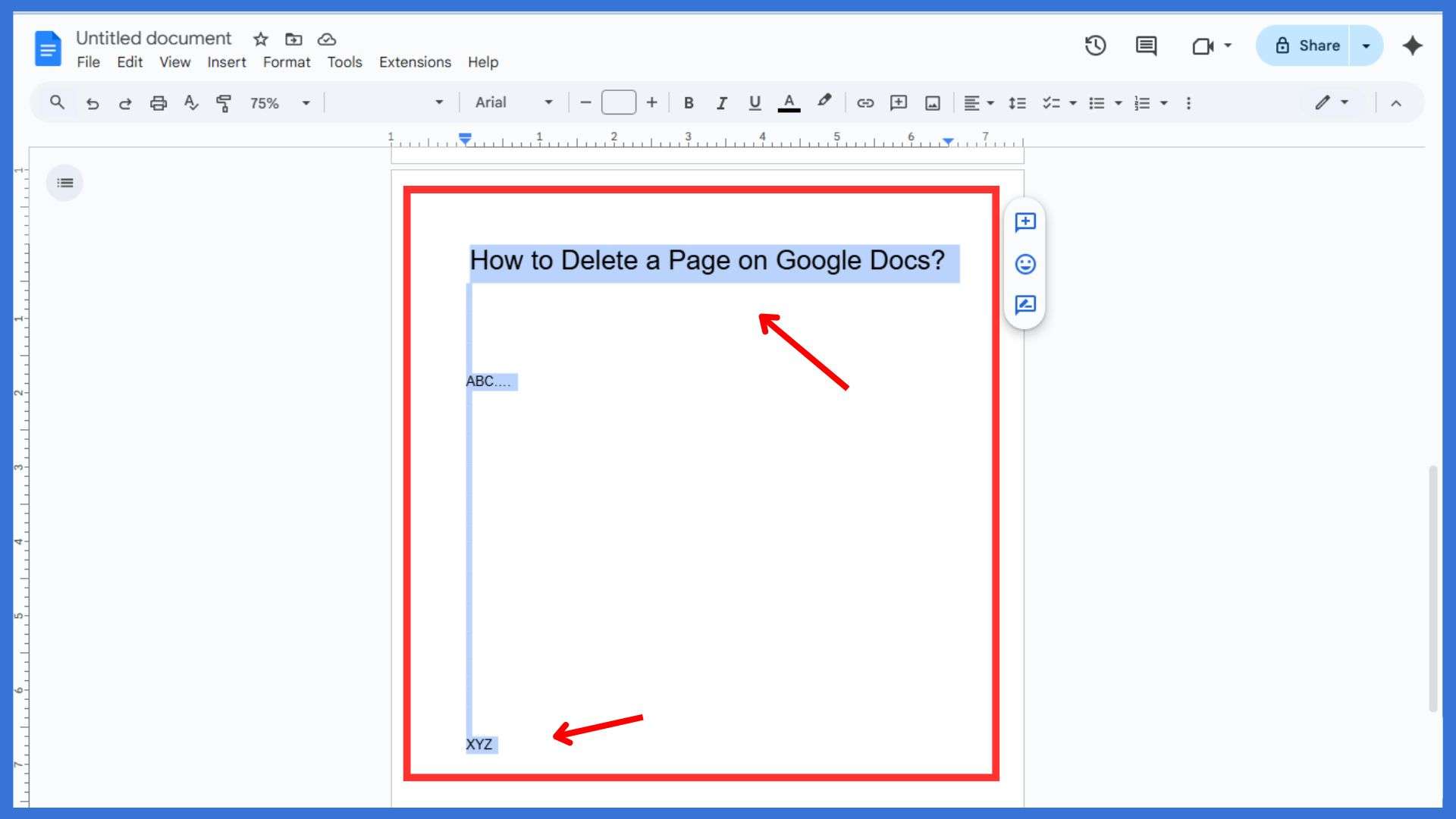Open Gemini sparkle assistant

[1412, 45]
